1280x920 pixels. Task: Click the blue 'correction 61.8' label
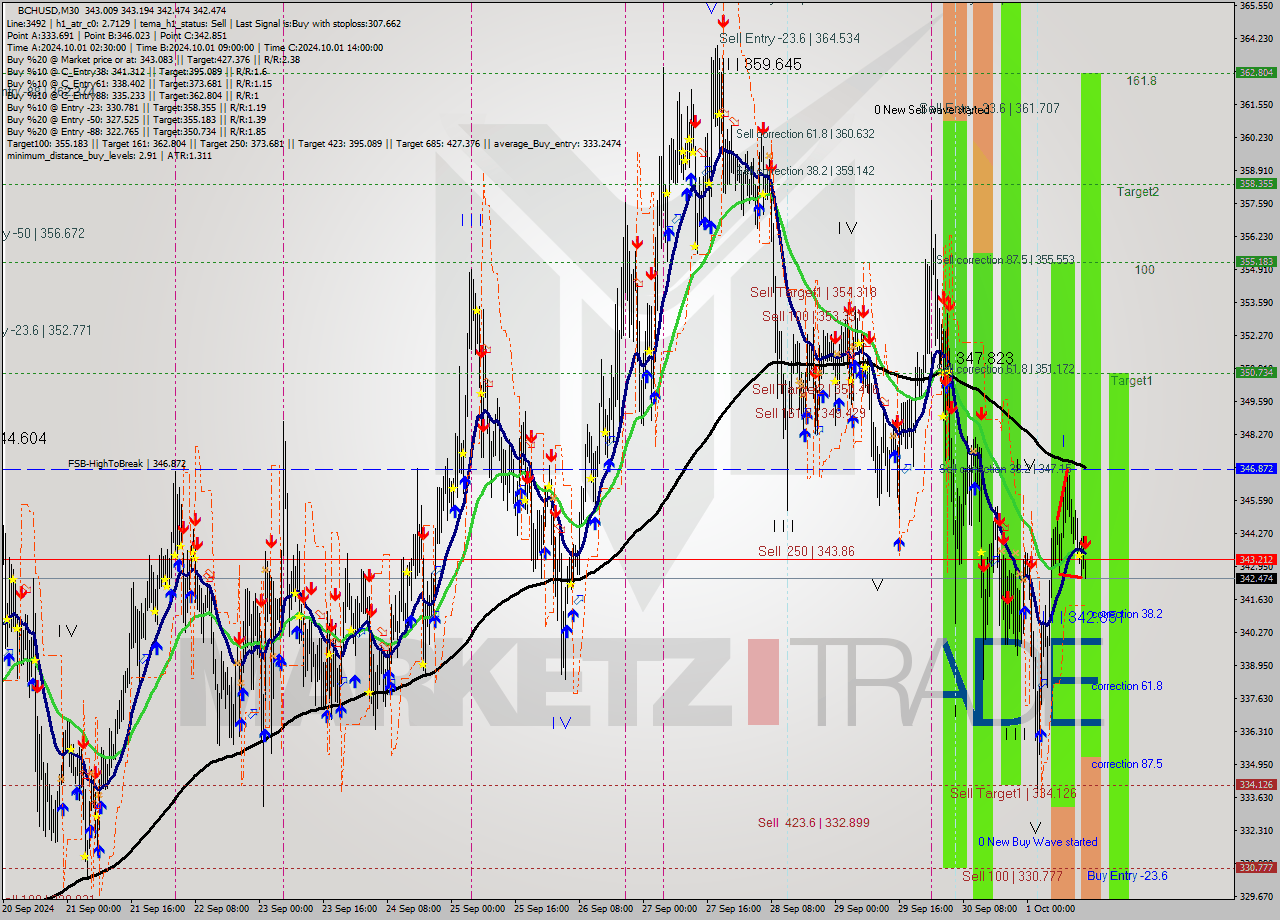point(1127,686)
